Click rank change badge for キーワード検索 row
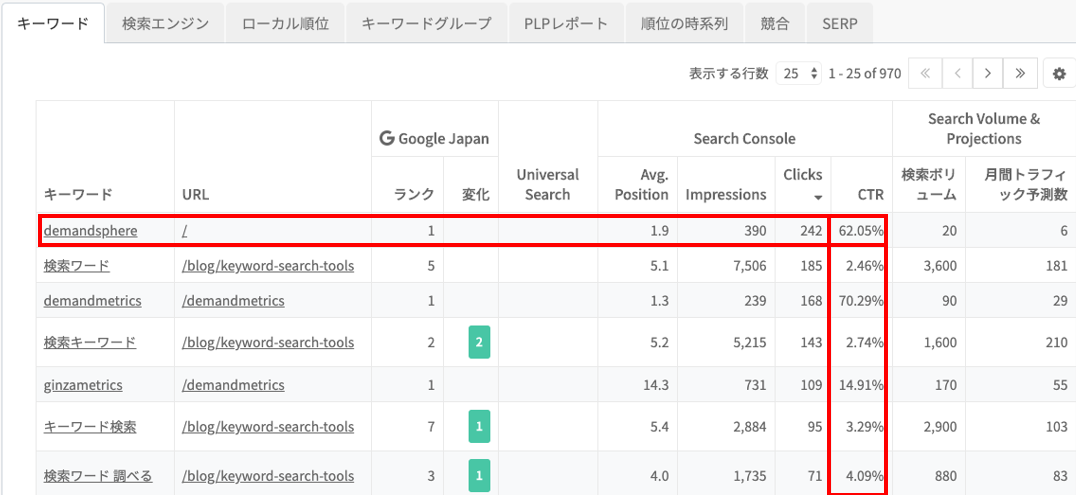Image resolution: width=1076 pixels, height=495 pixels. [x=478, y=427]
